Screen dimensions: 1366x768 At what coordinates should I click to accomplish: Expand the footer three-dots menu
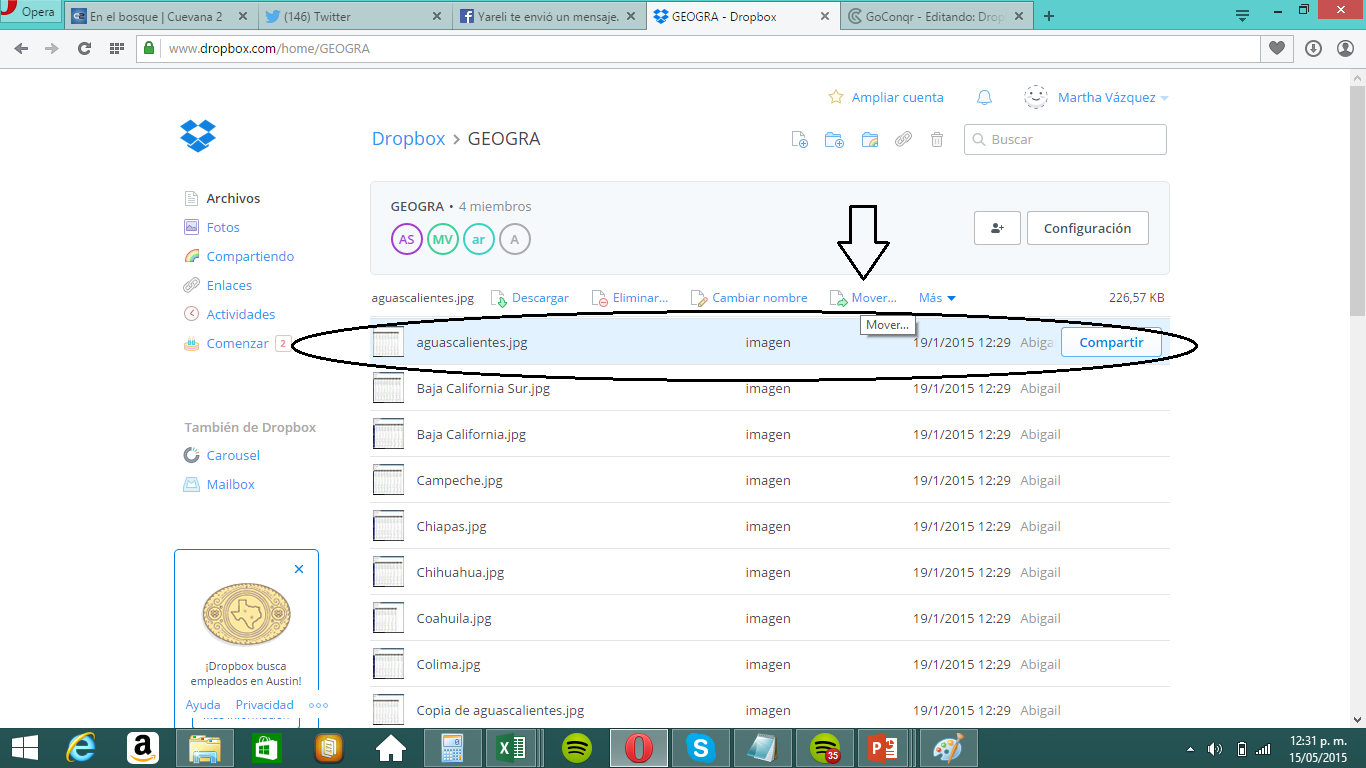(318, 705)
